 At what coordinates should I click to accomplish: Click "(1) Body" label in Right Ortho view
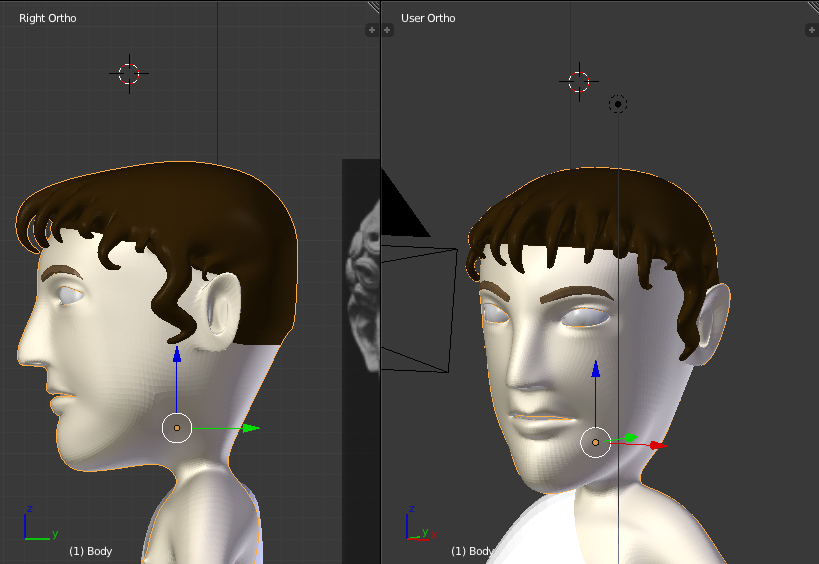click(90, 551)
